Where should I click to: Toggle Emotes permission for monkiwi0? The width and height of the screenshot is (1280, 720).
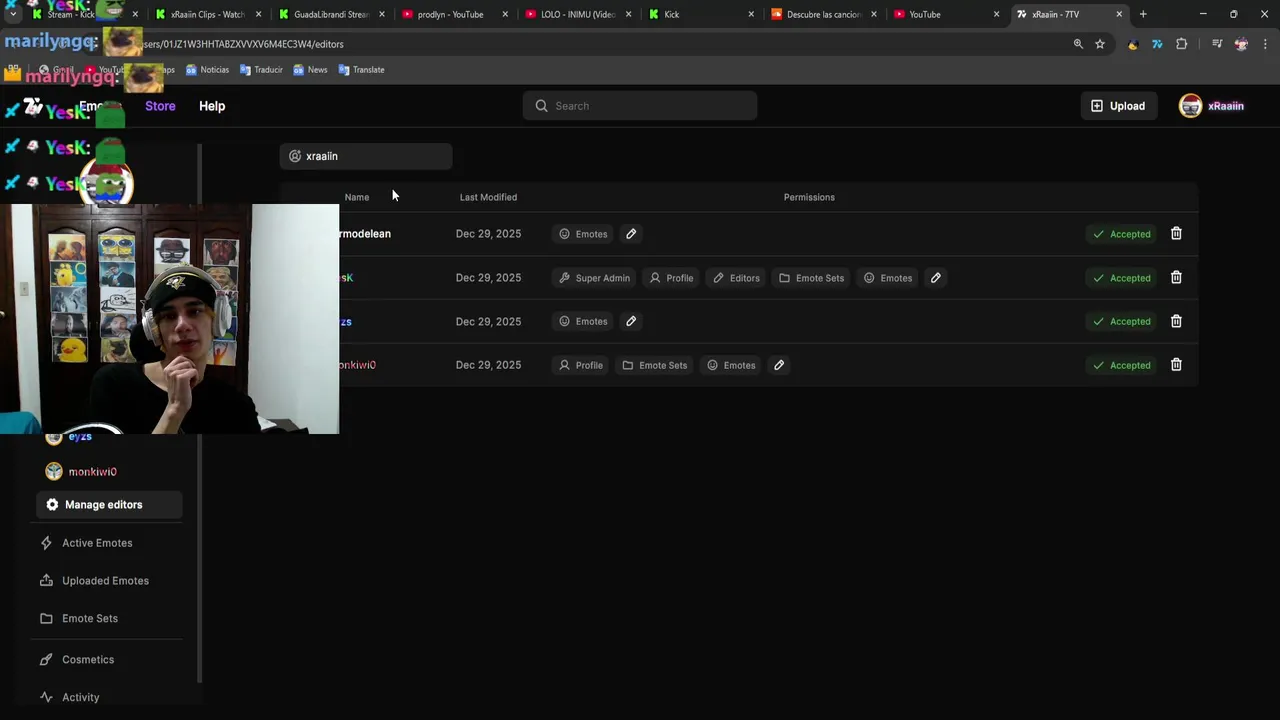[x=731, y=365]
